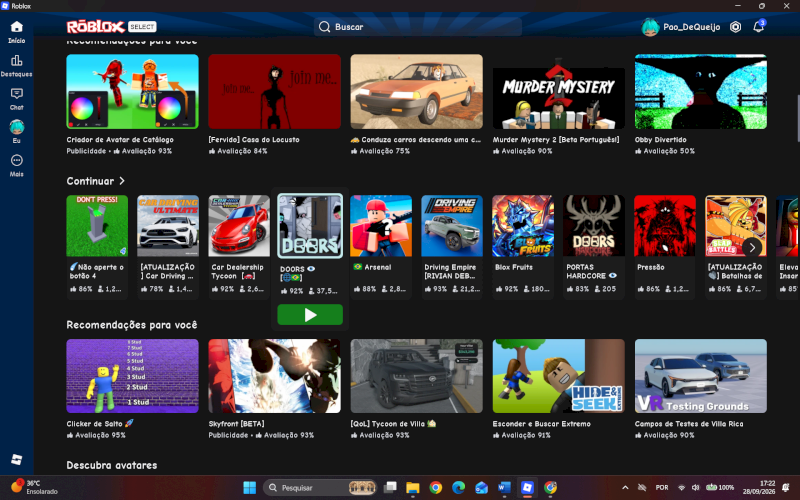The width and height of the screenshot is (800, 500).
Task: Focus the Buscar search field
Action: tap(418, 27)
